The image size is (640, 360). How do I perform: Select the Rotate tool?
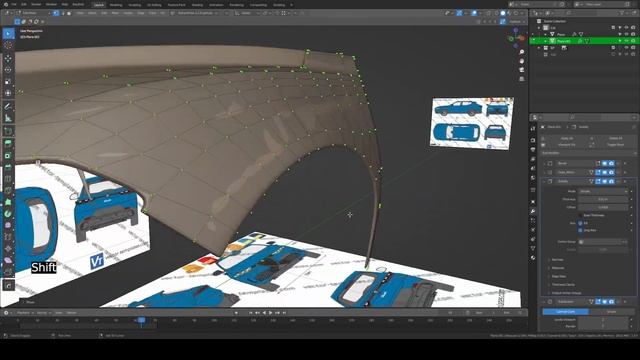8,70
